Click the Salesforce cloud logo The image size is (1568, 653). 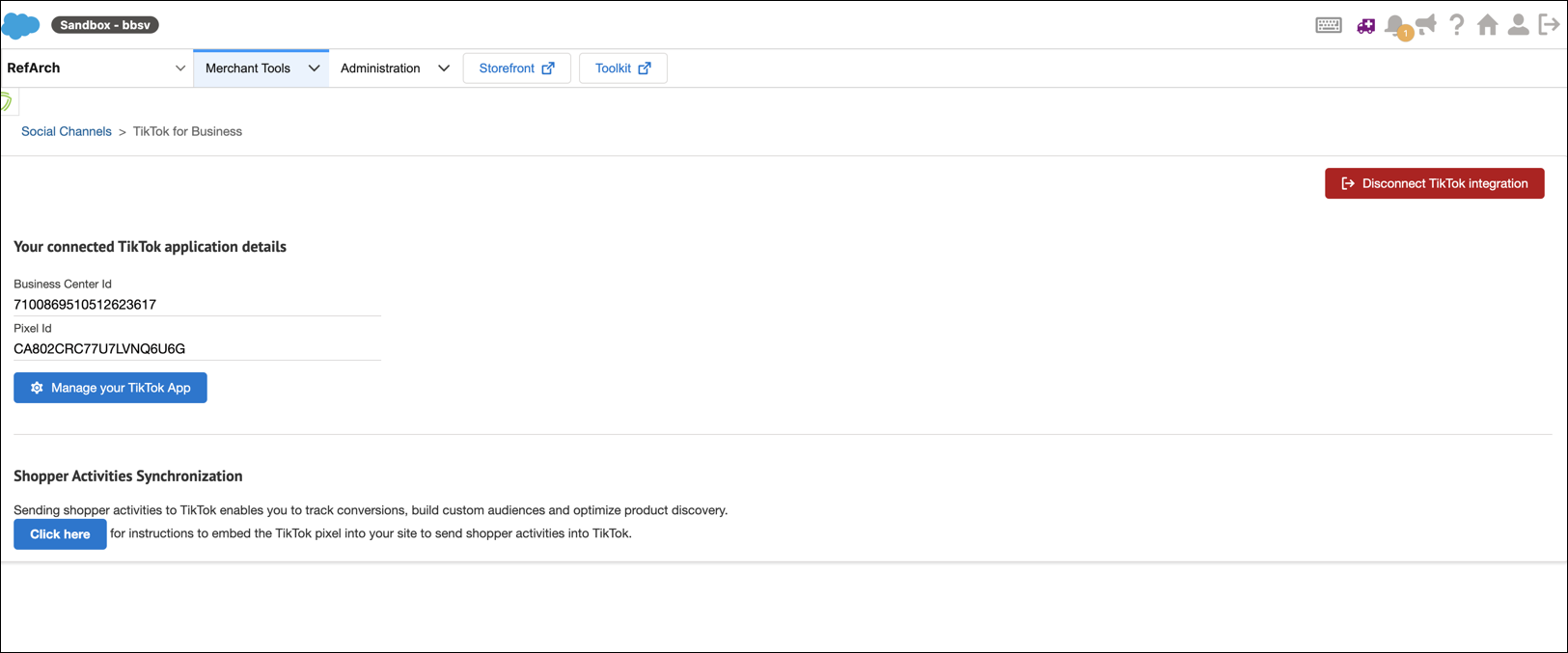(x=21, y=25)
